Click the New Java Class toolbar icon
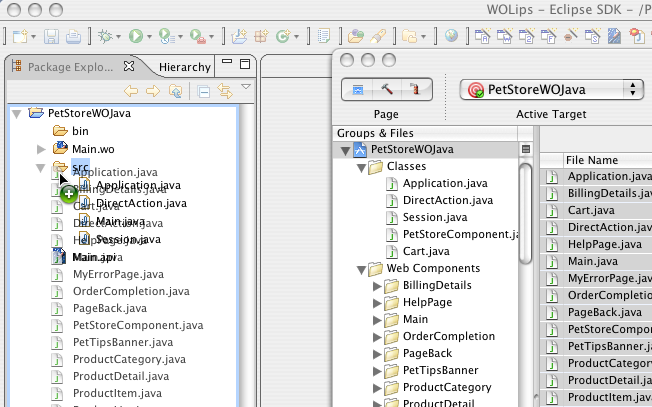 (x=283, y=37)
